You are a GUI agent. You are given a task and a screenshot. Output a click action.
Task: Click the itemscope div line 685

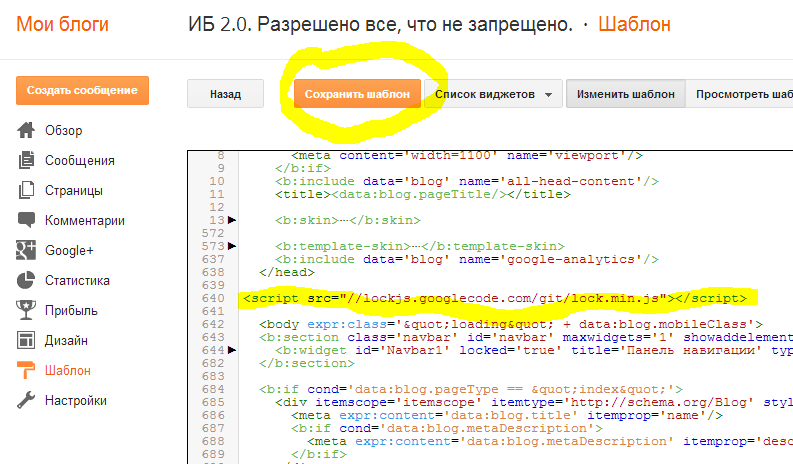pyautogui.click(x=534, y=402)
